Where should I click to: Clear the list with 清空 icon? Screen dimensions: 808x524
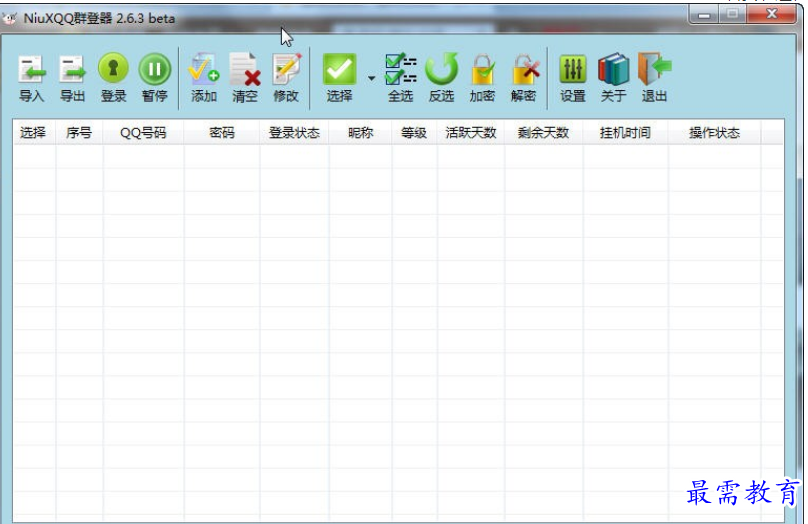[245, 77]
